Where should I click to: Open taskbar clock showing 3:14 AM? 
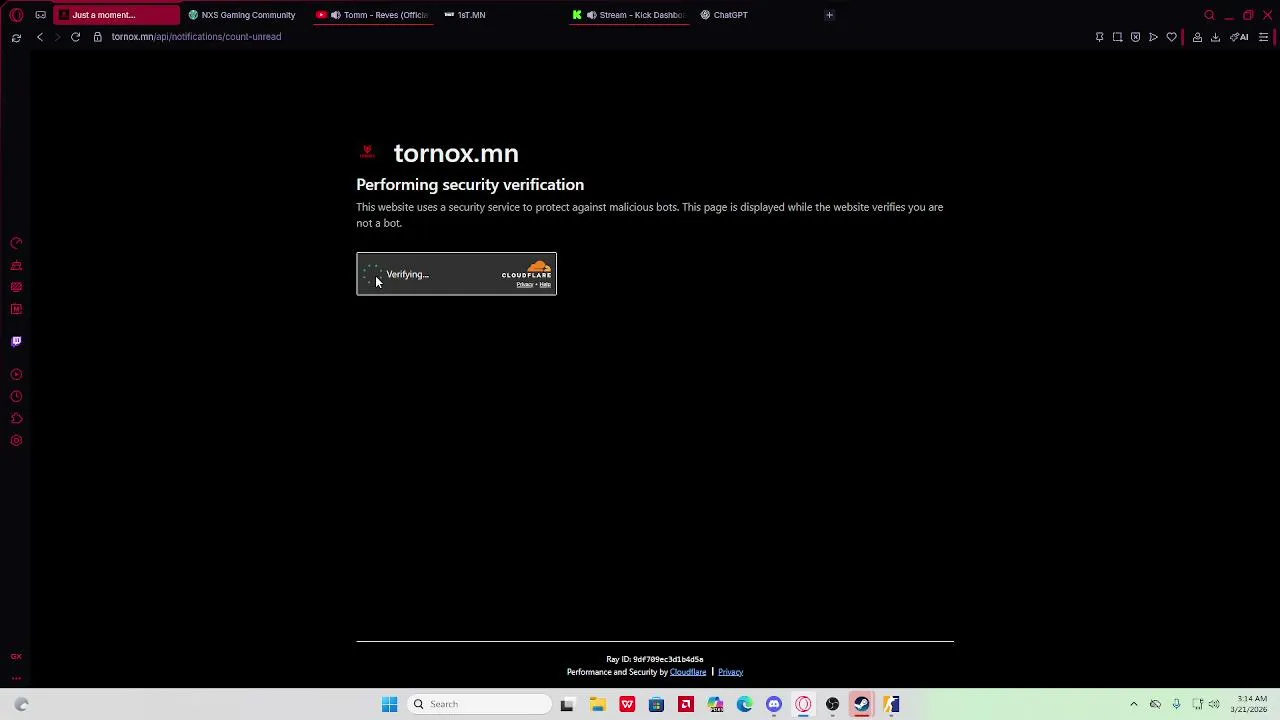coord(1252,704)
